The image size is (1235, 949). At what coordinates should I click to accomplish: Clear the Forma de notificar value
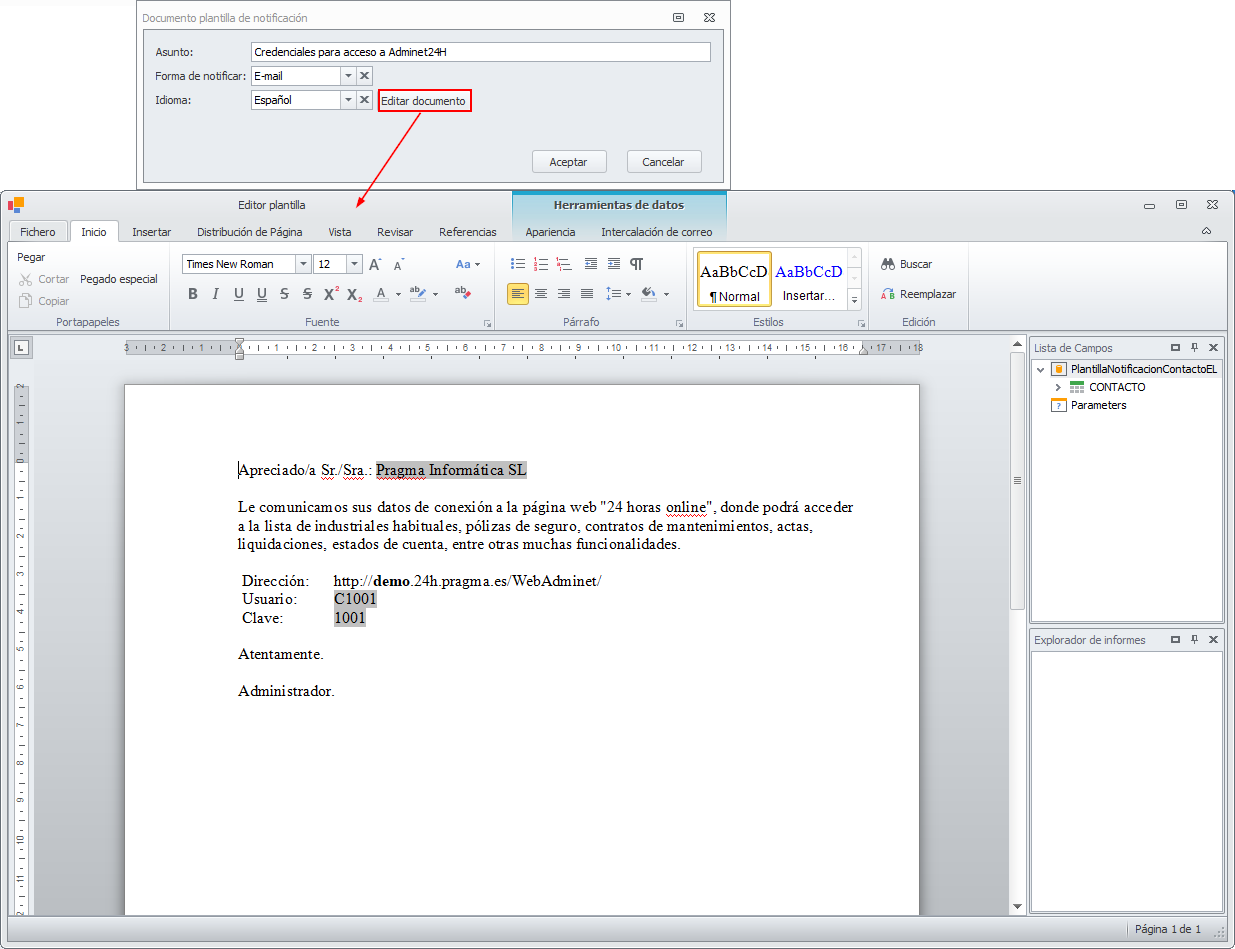(365, 76)
